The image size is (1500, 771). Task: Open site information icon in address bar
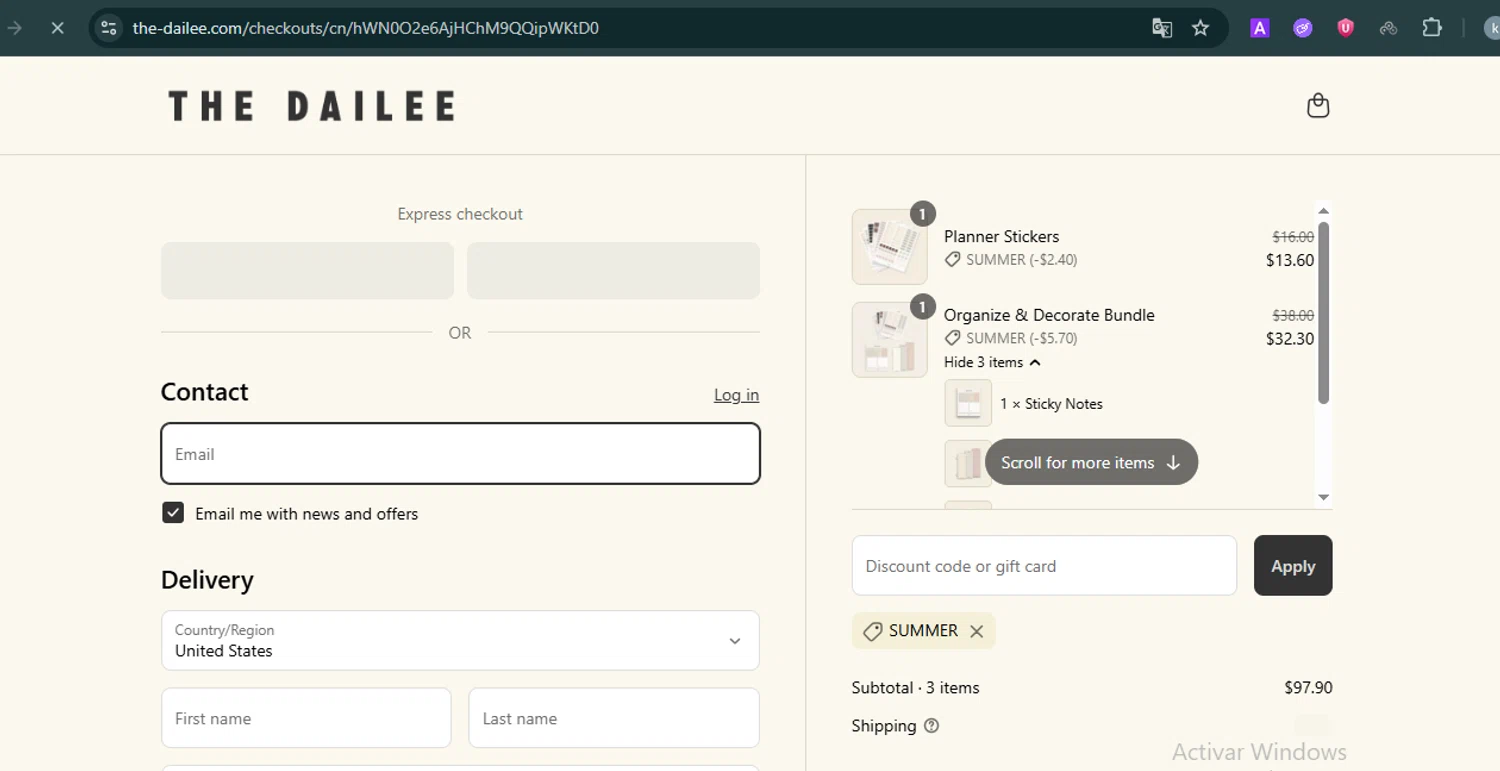coord(109,28)
